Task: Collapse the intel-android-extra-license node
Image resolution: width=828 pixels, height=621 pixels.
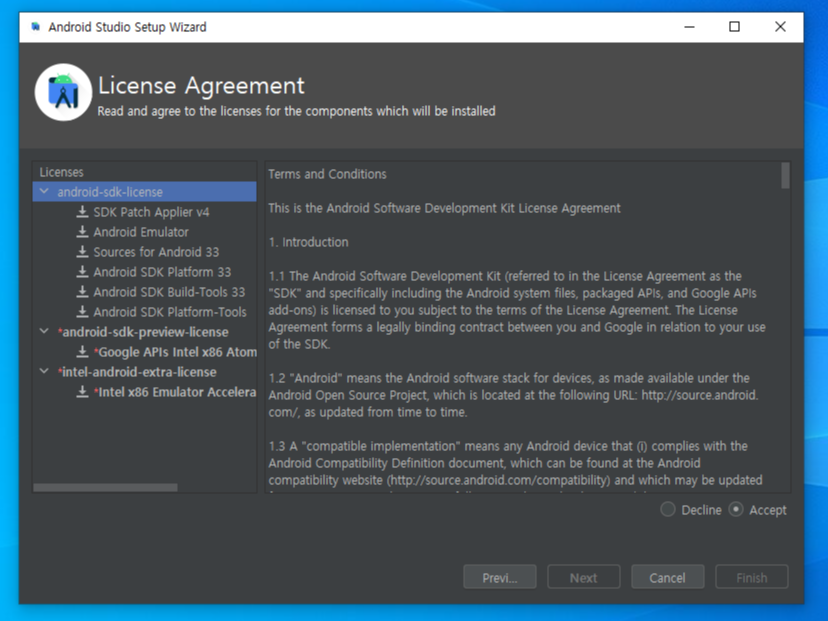Action: 44,372
